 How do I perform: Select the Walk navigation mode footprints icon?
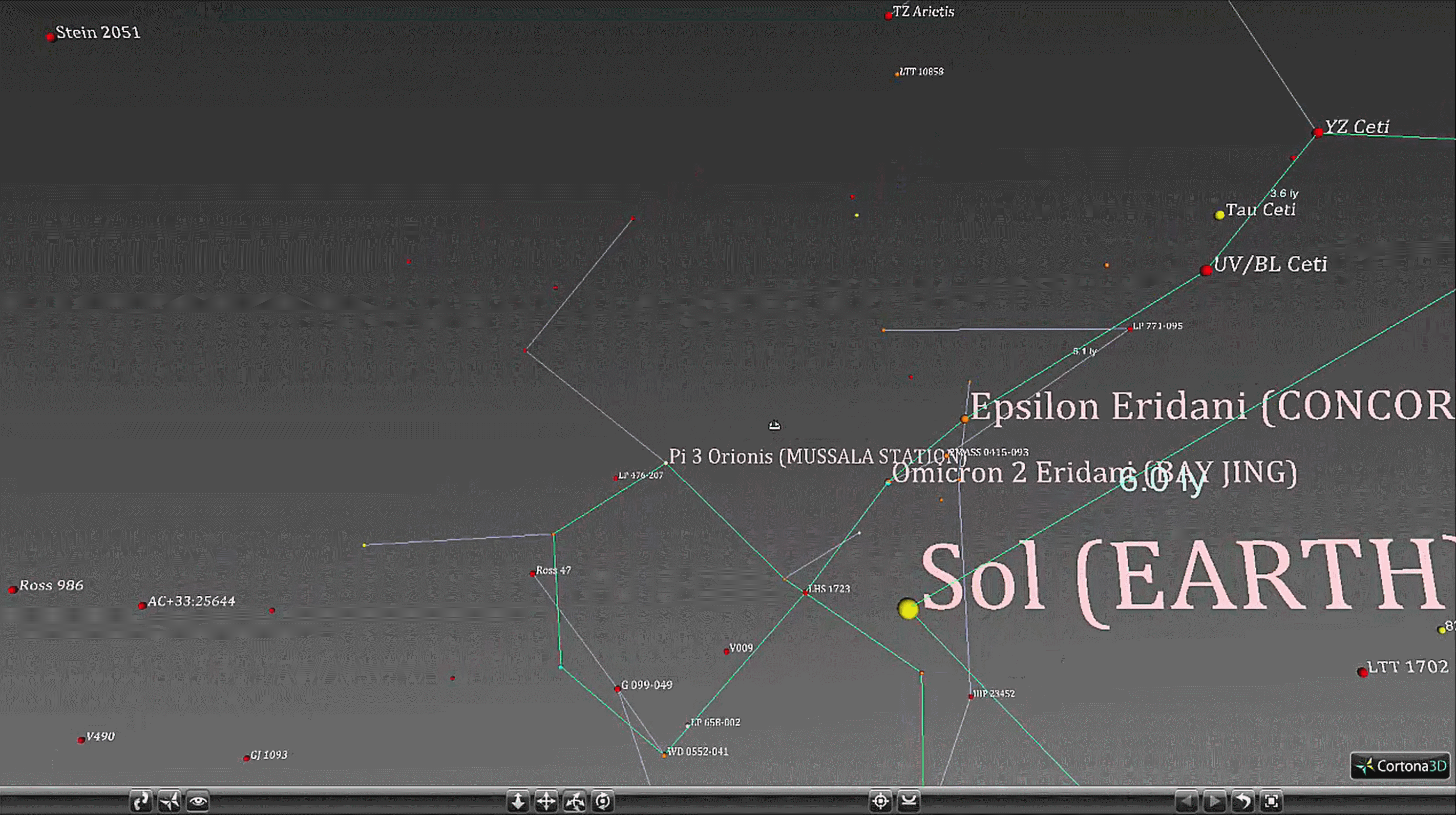141,801
